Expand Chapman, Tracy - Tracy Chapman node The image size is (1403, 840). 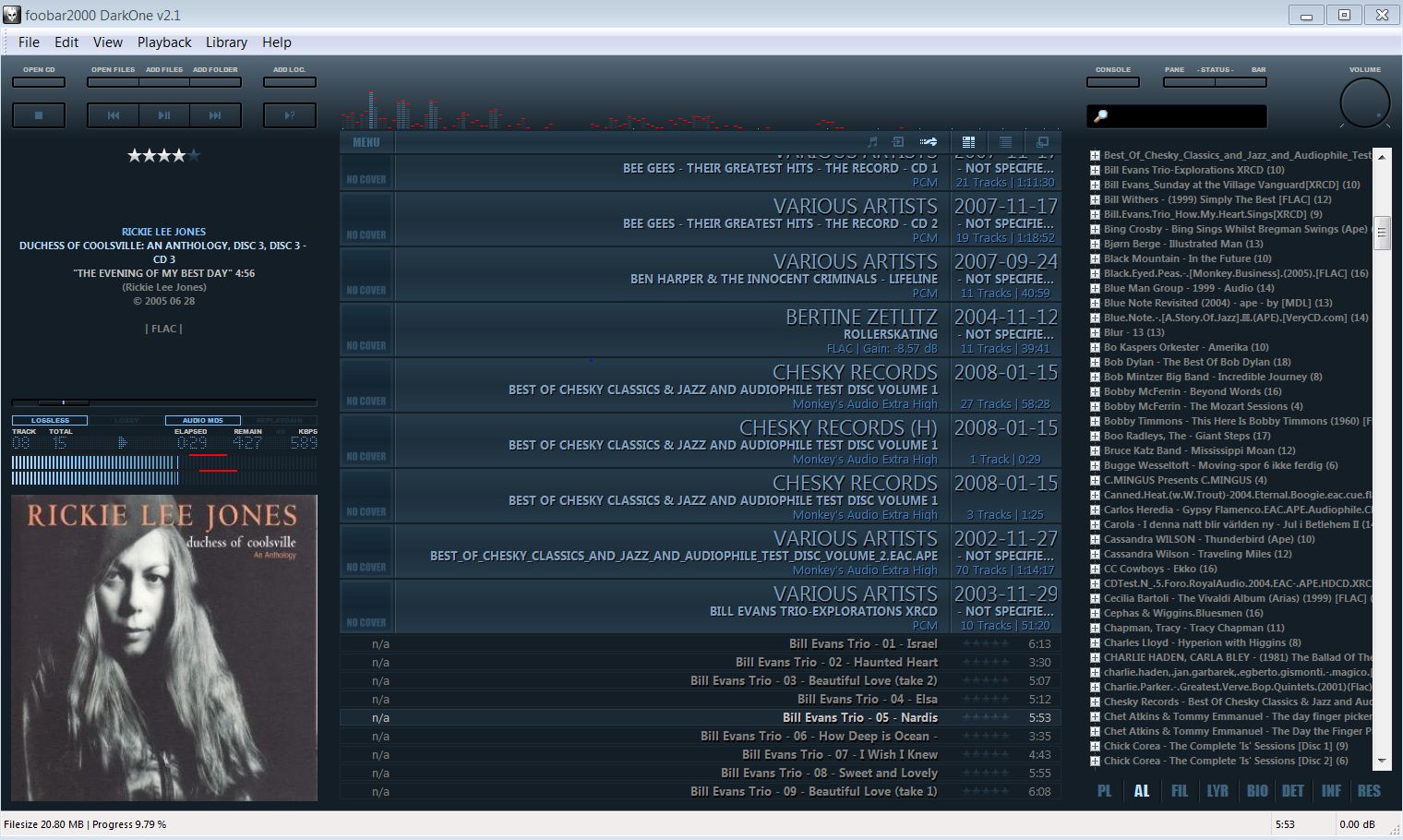[1095, 628]
